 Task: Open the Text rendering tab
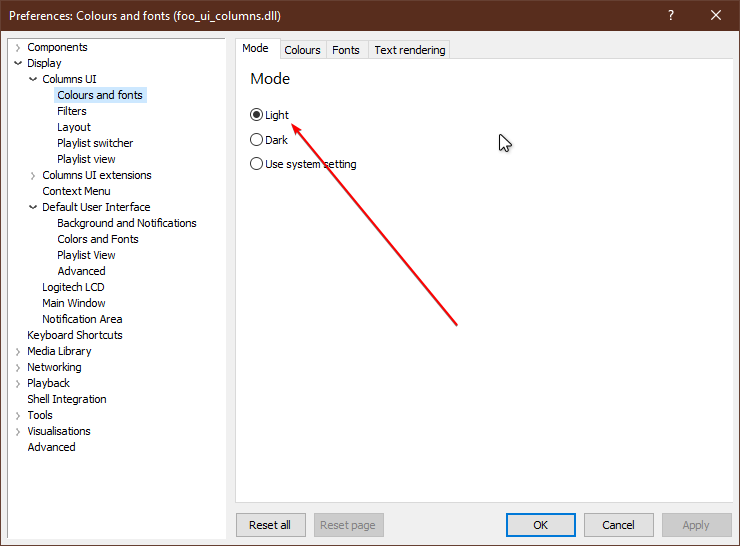(x=410, y=50)
